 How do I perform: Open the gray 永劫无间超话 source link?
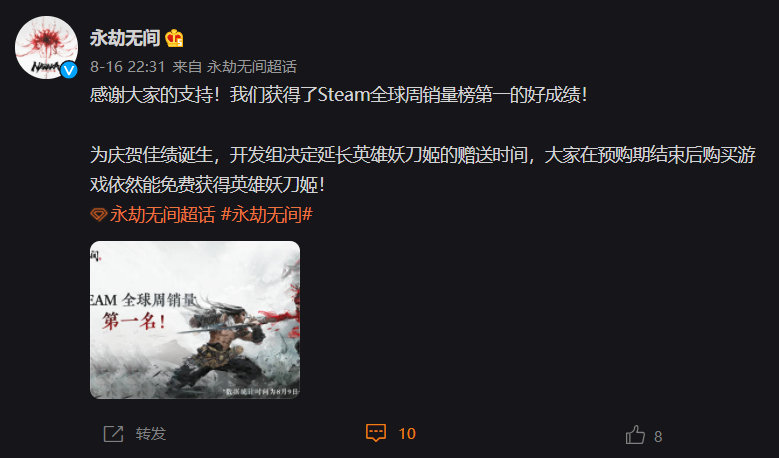coord(251,67)
